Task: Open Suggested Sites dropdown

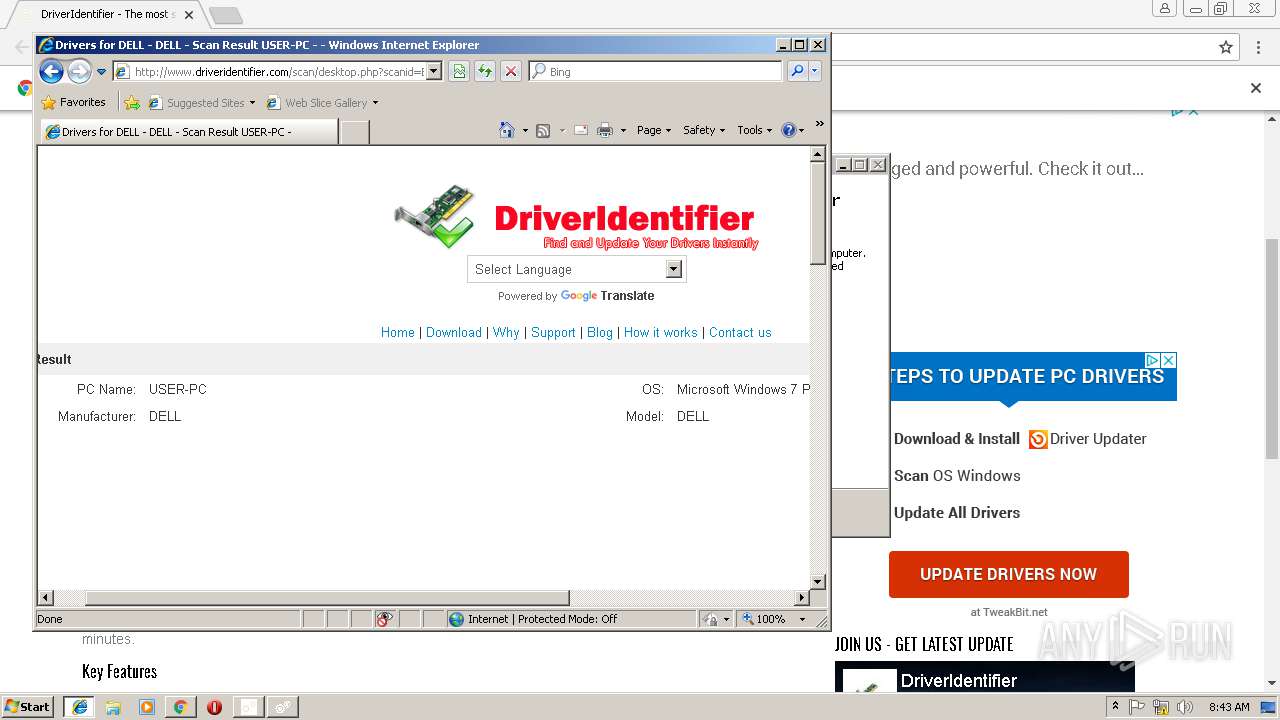Action: click(202, 102)
